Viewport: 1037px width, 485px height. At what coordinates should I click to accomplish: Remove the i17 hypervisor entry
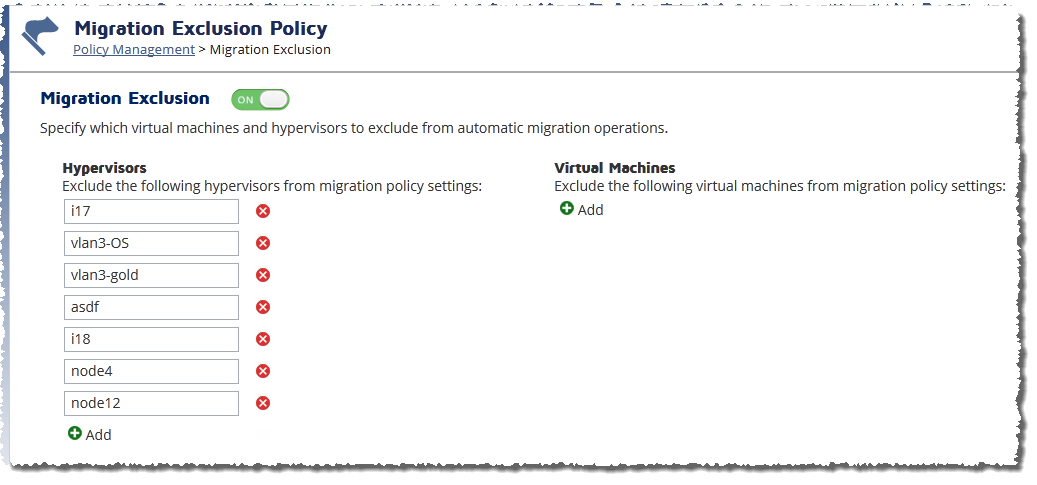pos(263,211)
